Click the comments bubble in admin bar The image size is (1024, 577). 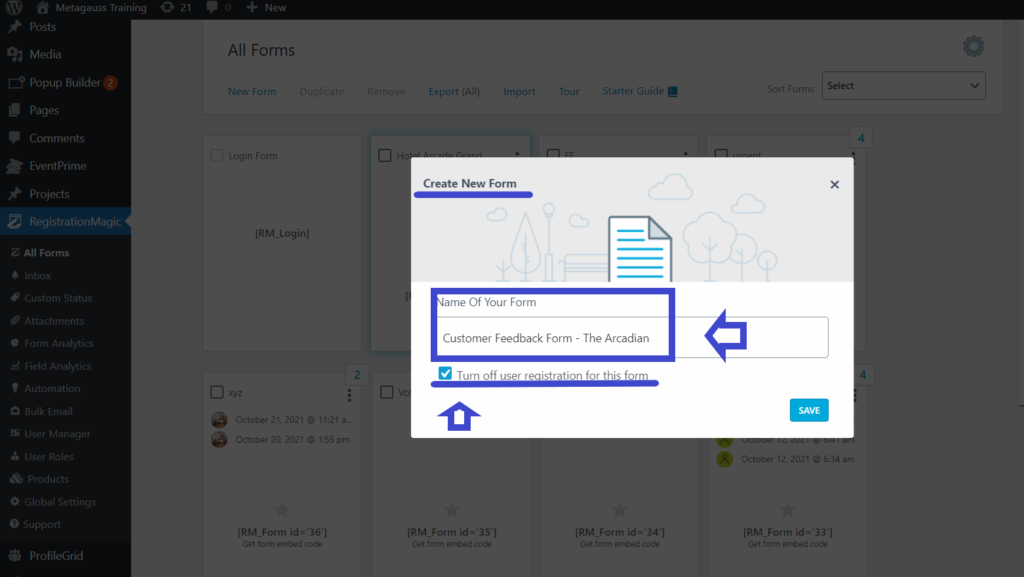[x=210, y=6]
